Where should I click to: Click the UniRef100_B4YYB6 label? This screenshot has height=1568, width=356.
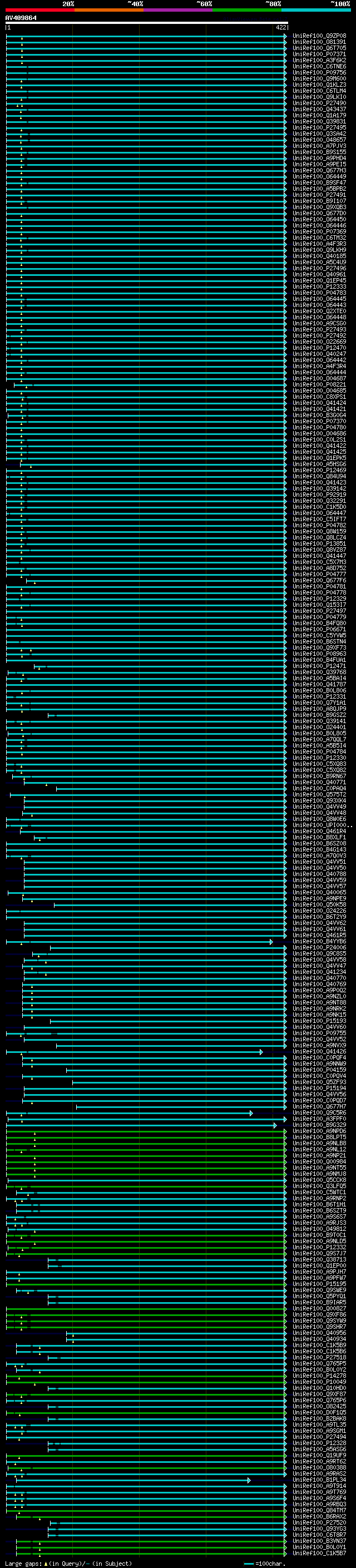point(319,942)
